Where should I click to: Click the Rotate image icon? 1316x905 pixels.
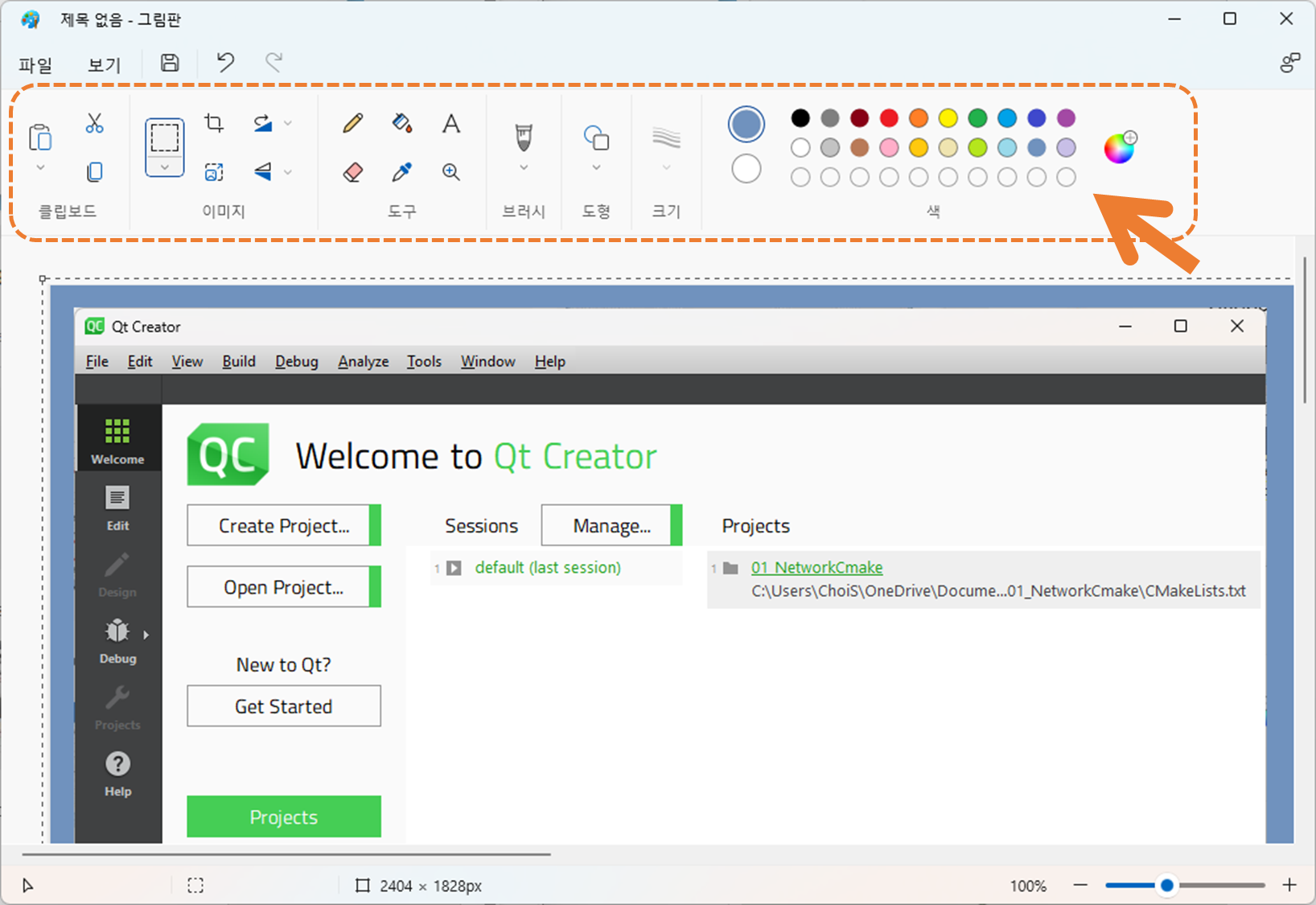coord(263,123)
